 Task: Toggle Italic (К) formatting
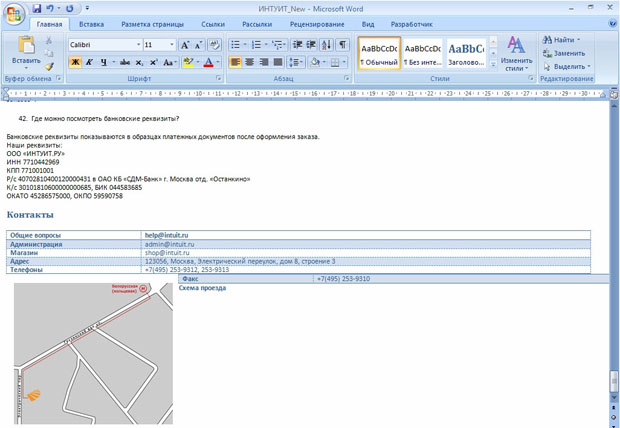click(x=89, y=62)
